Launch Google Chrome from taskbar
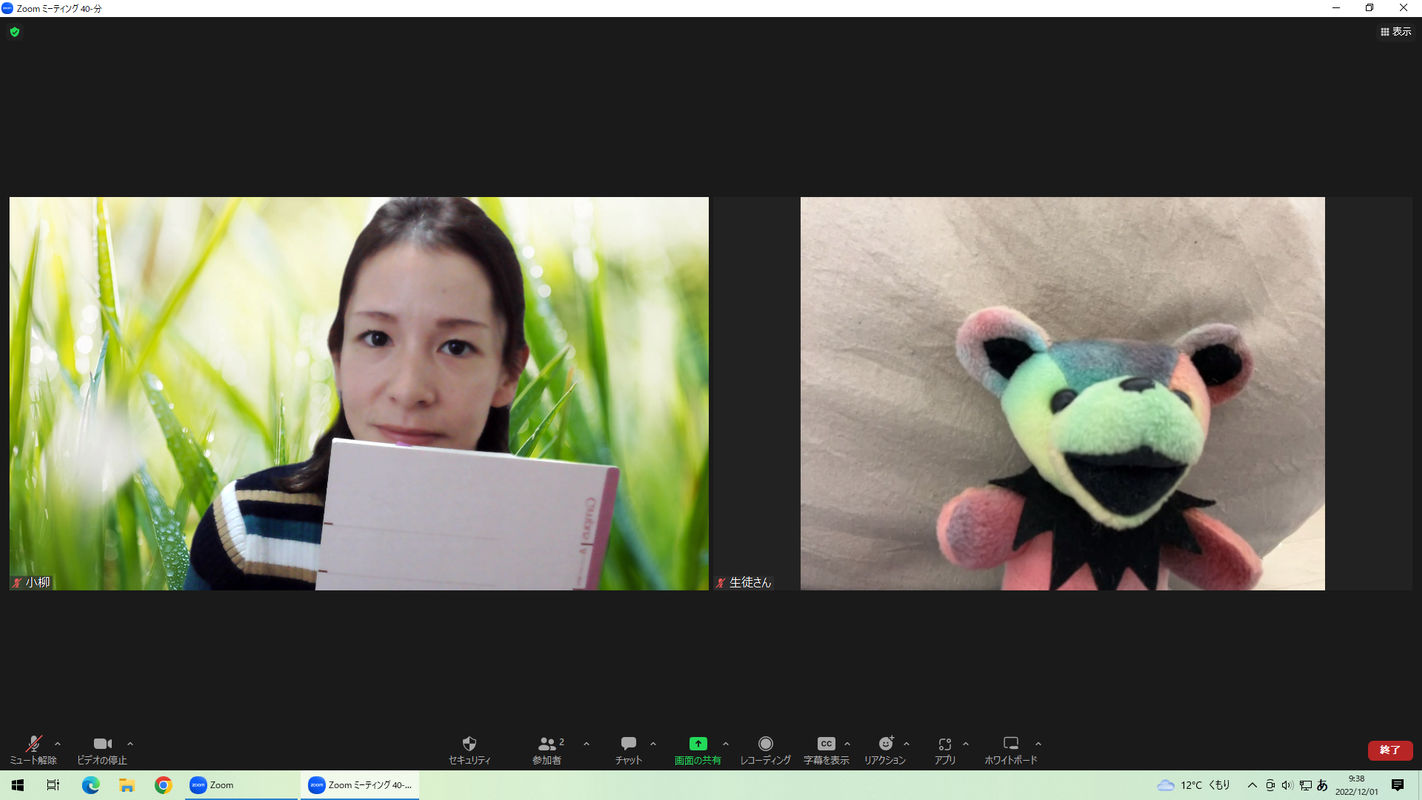 (x=163, y=785)
